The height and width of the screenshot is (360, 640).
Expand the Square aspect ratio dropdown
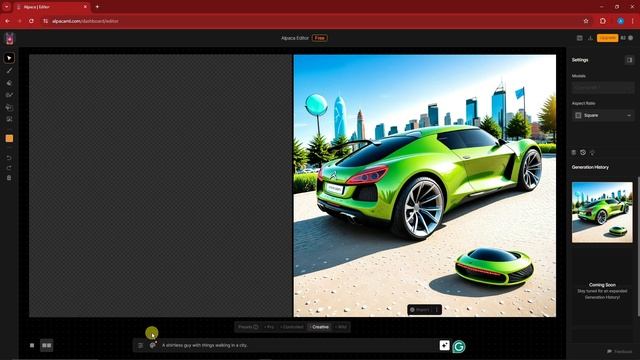602,116
